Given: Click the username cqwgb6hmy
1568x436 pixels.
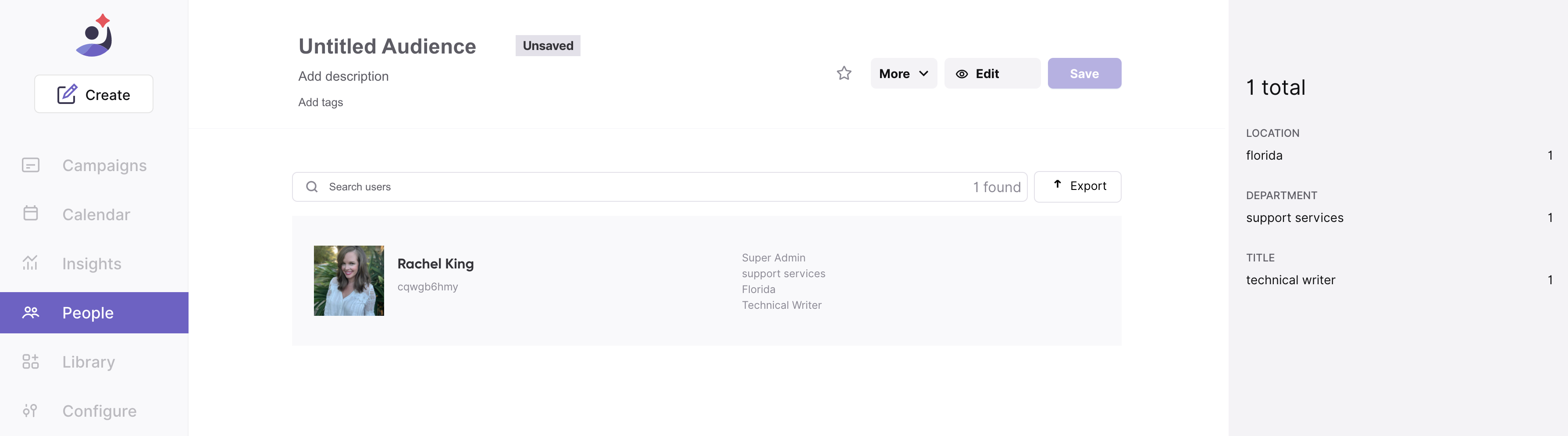Looking at the screenshot, I should [x=428, y=287].
